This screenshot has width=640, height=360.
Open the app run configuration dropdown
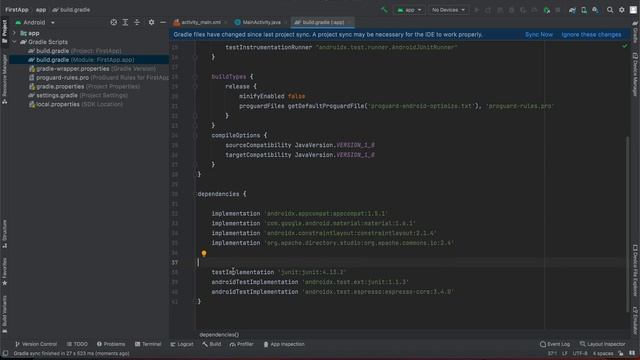click(409, 10)
